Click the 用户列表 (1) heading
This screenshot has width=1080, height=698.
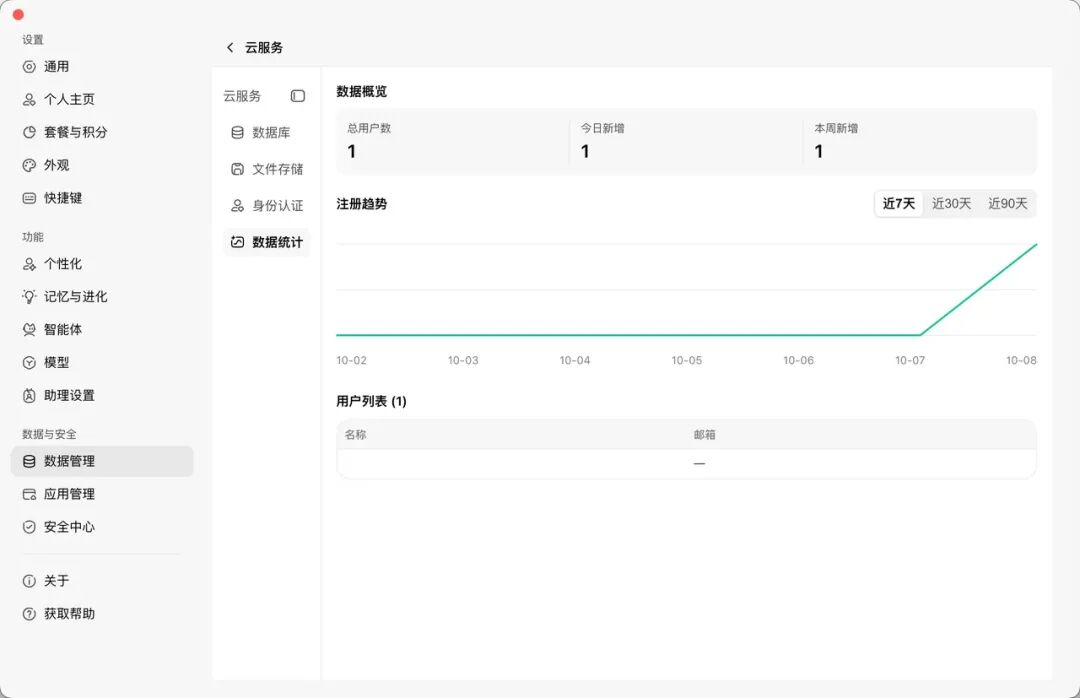(x=371, y=401)
